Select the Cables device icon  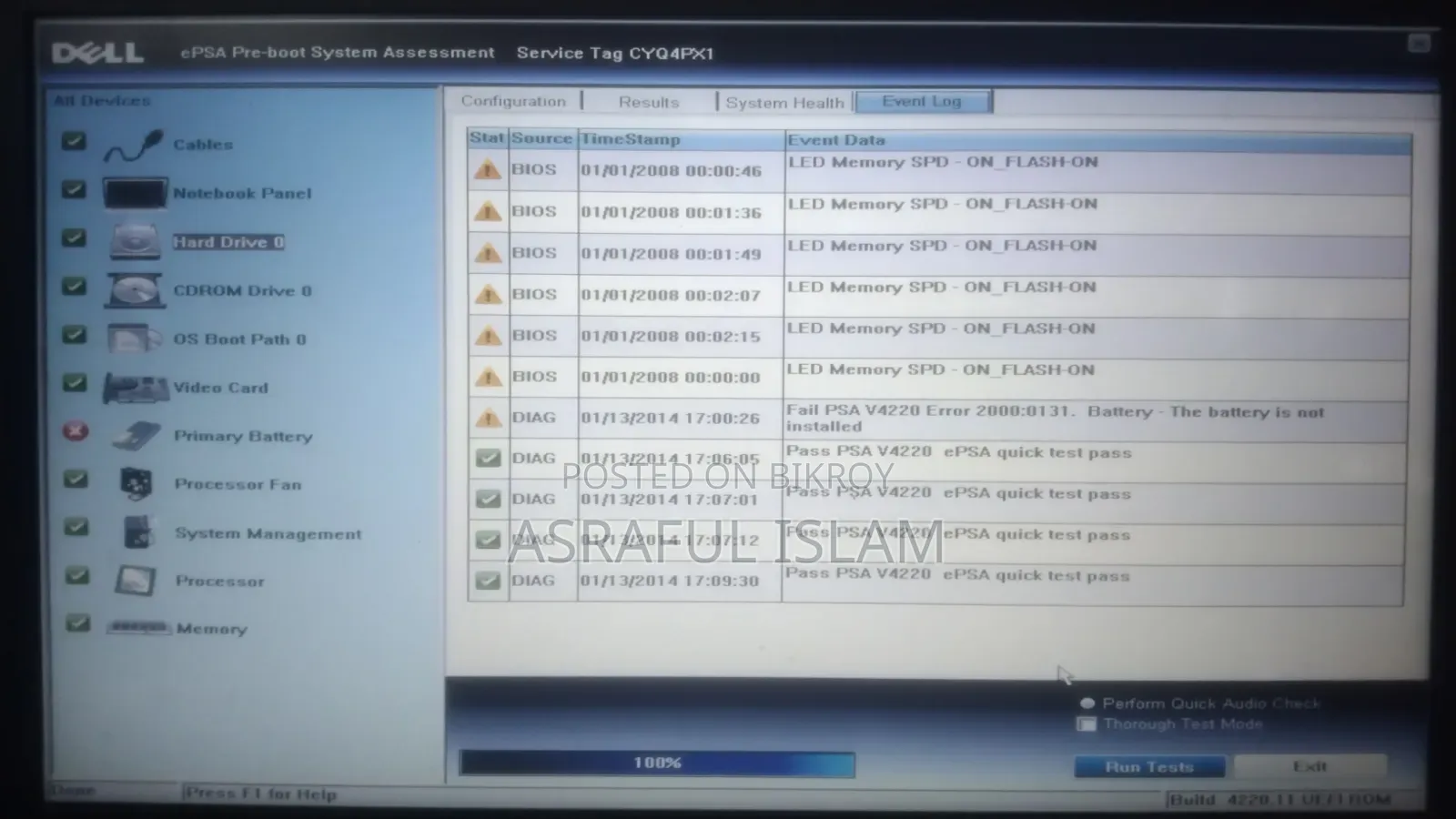[x=134, y=145]
